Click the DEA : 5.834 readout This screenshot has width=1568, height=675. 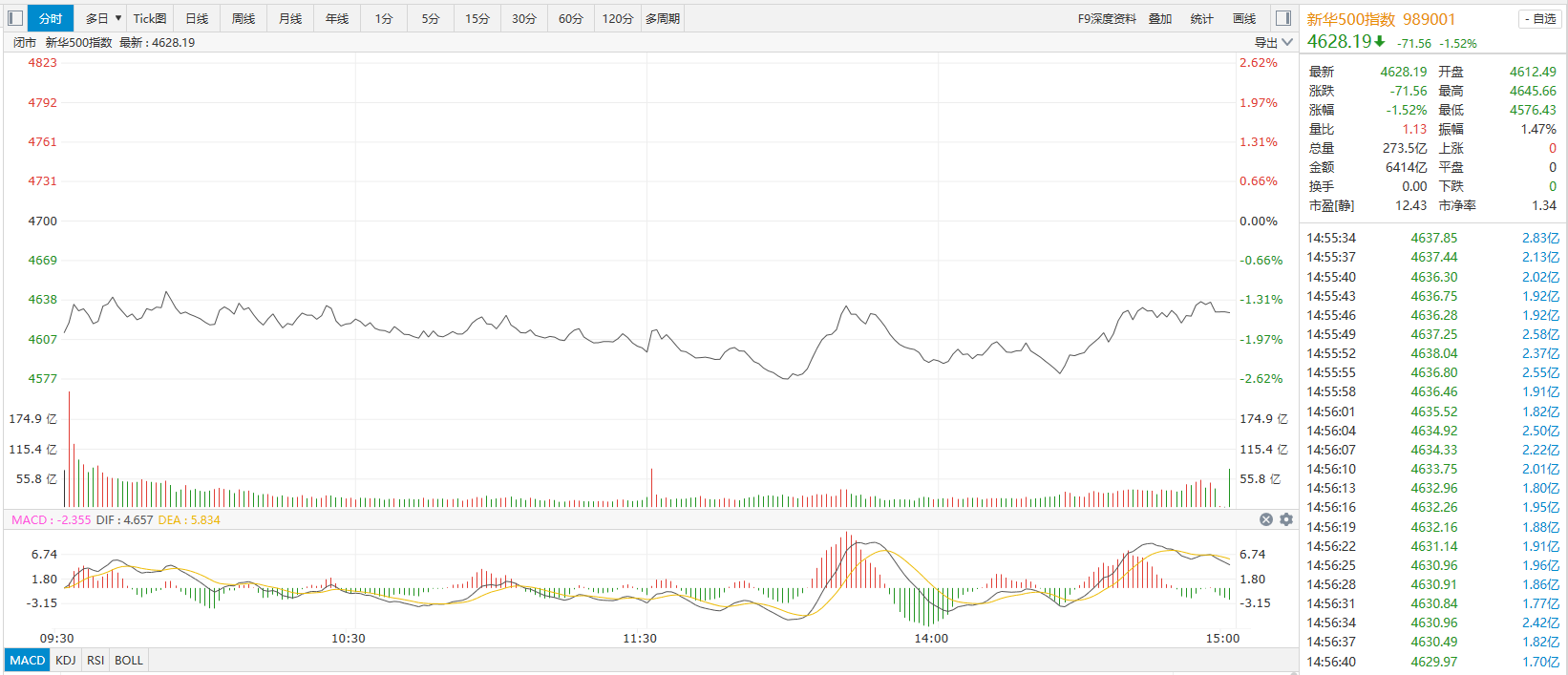pos(189,519)
